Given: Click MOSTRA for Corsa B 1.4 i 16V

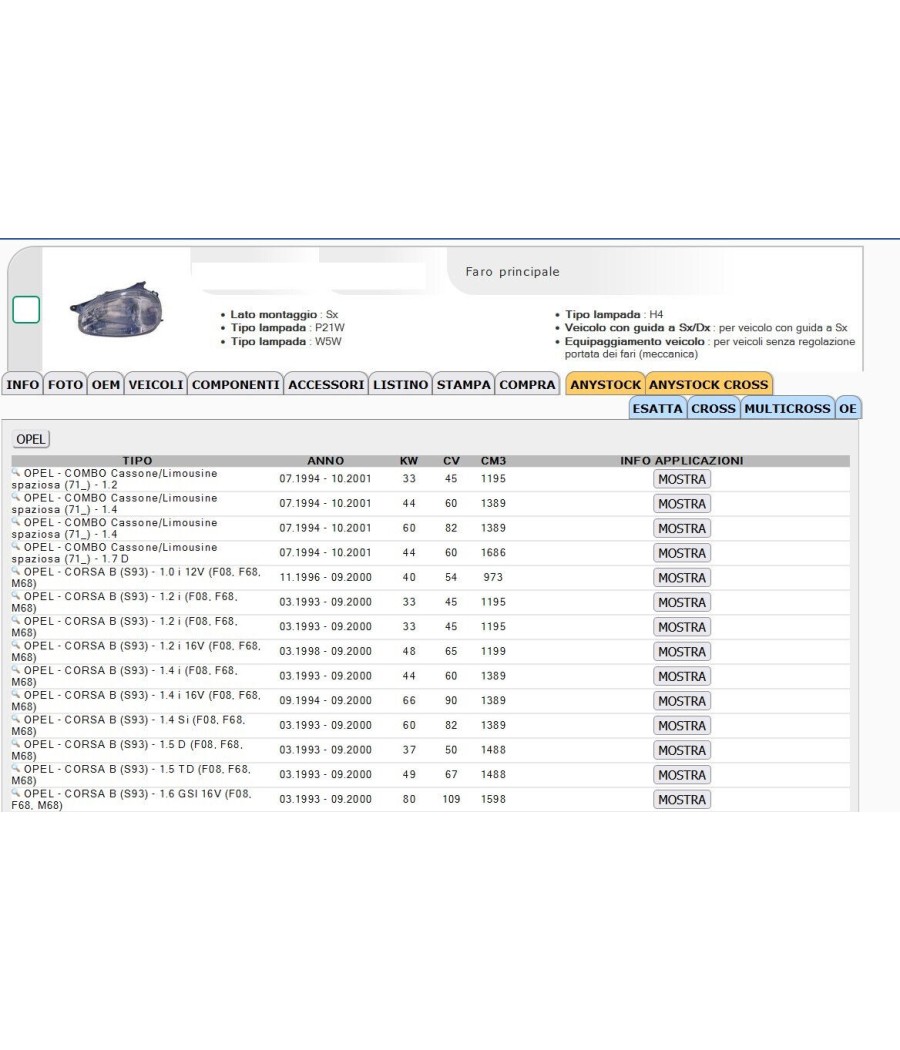Looking at the screenshot, I should [x=682, y=701].
